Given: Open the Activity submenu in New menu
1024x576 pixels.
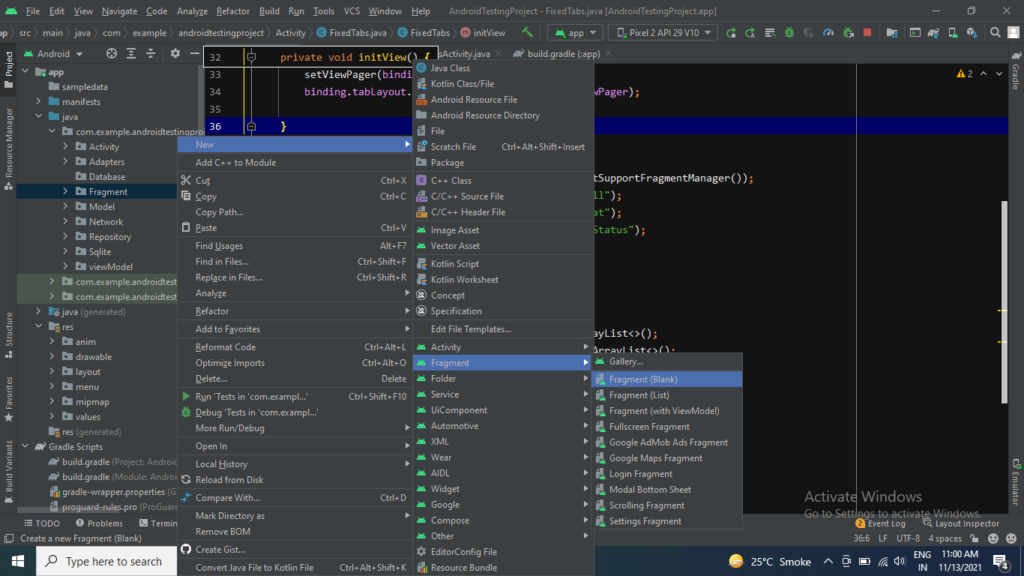Looking at the screenshot, I should [x=504, y=347].
